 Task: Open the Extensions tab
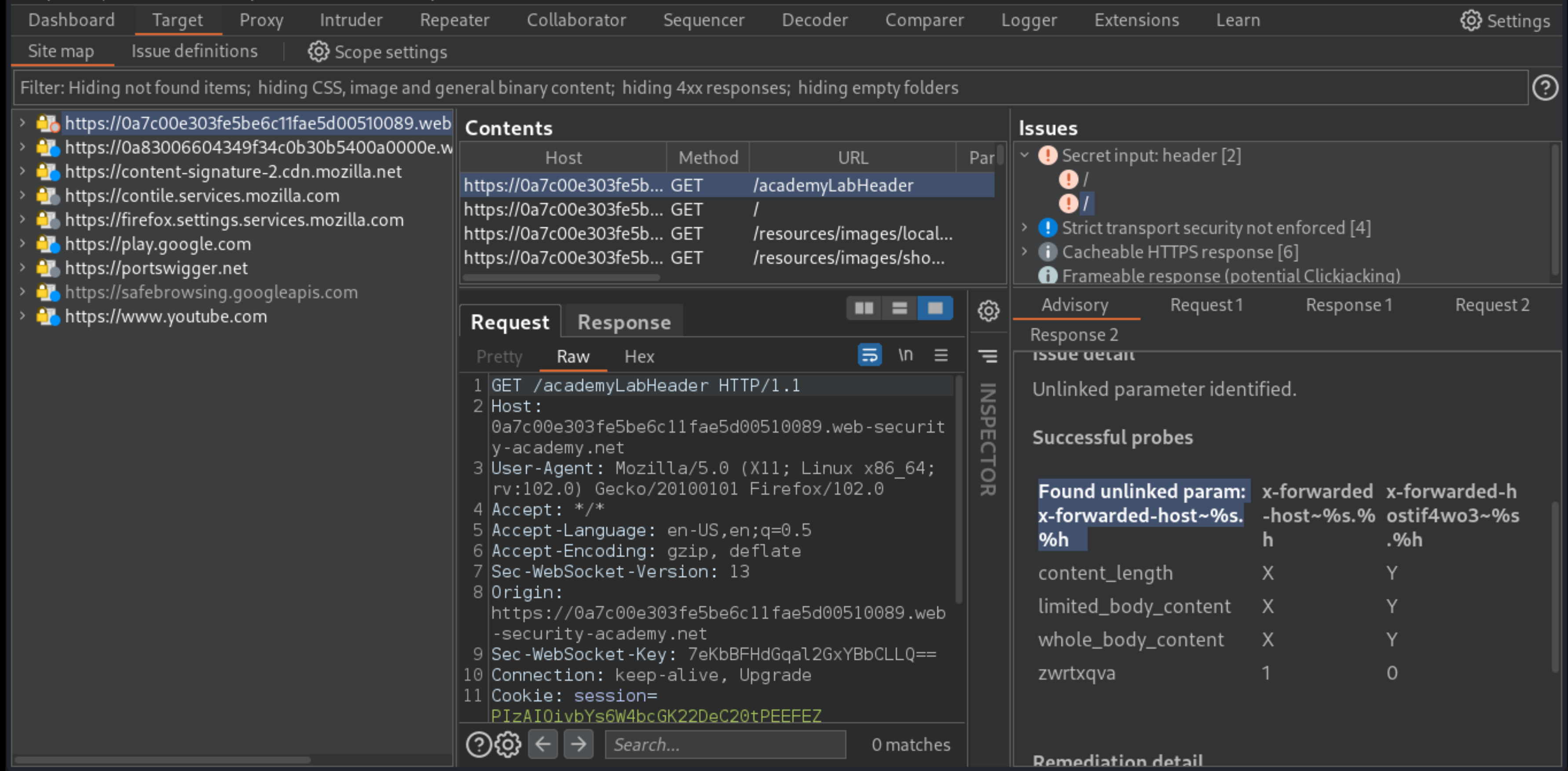point(1136,20)
